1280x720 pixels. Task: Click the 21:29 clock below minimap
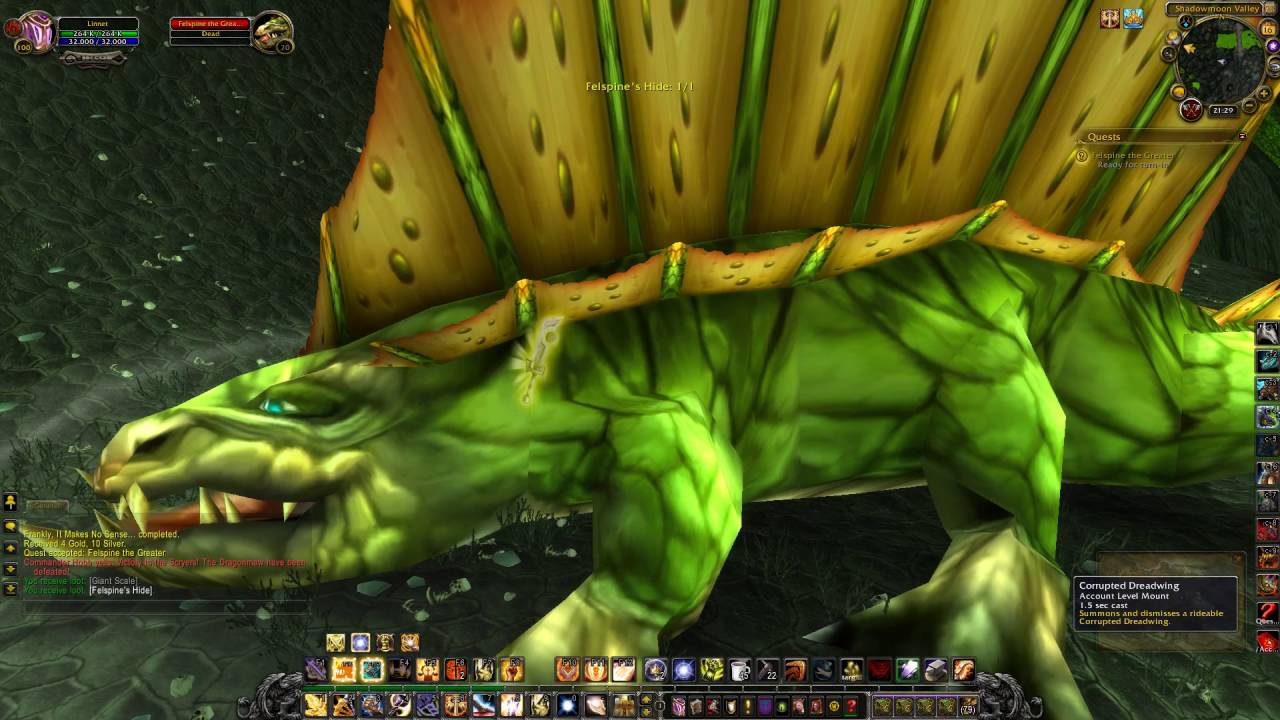pos(1224,110)
